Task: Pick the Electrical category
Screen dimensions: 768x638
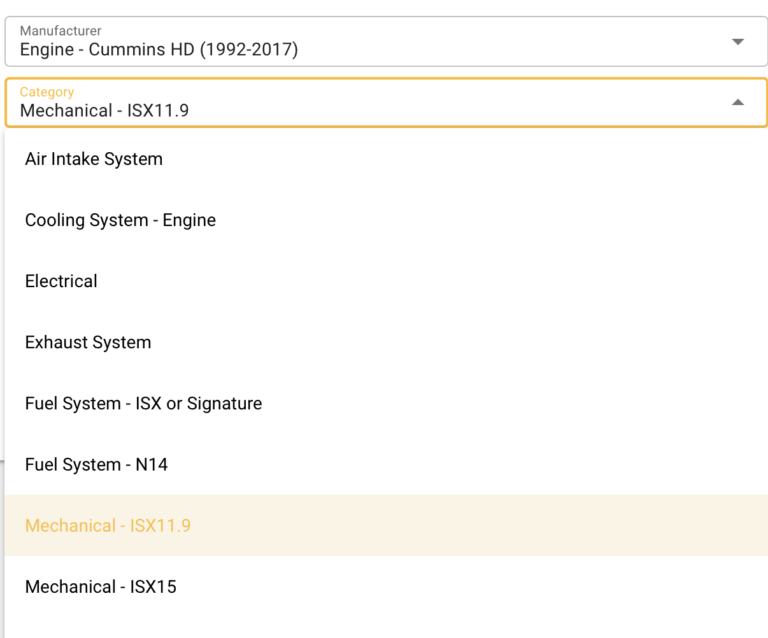Action: coord(61,281)
